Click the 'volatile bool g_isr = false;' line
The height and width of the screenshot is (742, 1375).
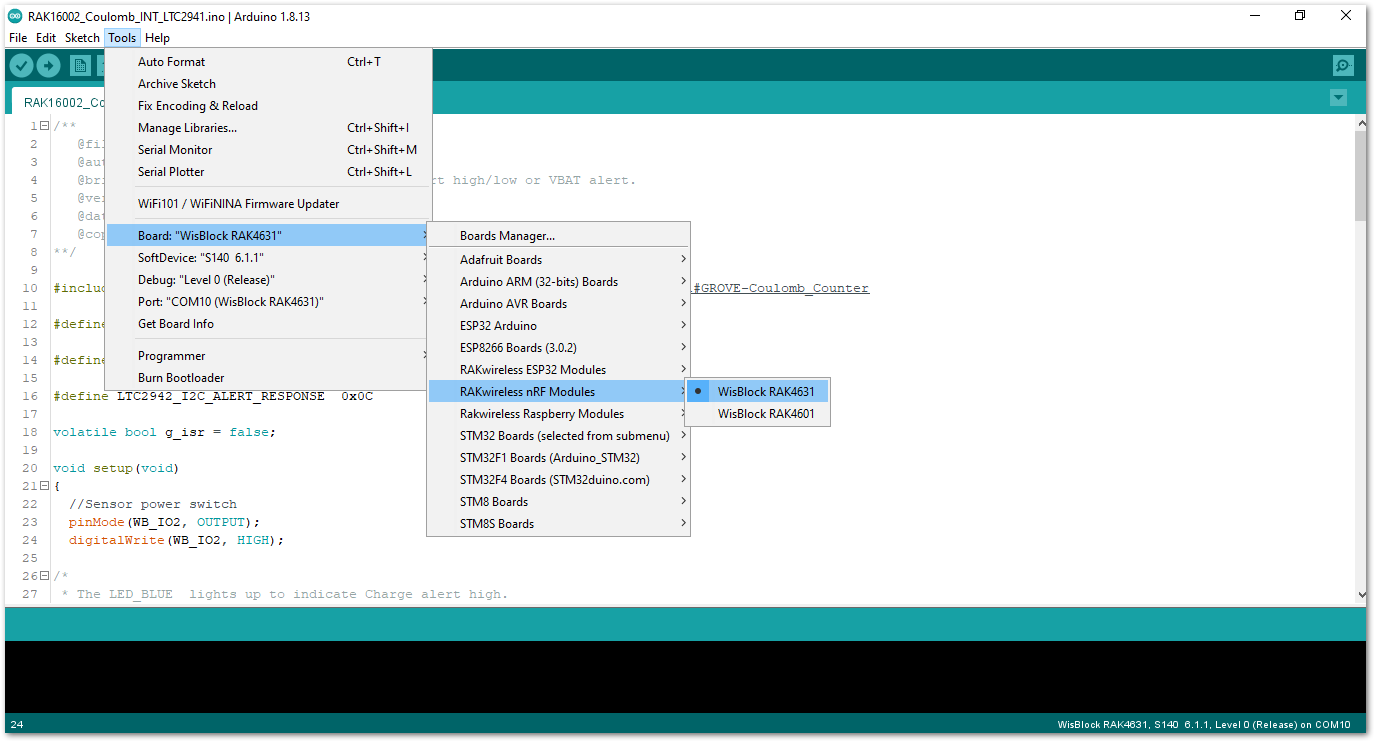164,432
